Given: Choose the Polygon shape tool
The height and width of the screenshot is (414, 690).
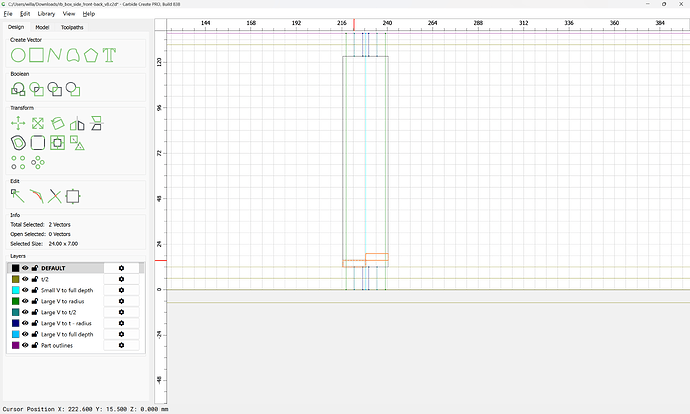Looking at the screenshot, I should point(90,54).
